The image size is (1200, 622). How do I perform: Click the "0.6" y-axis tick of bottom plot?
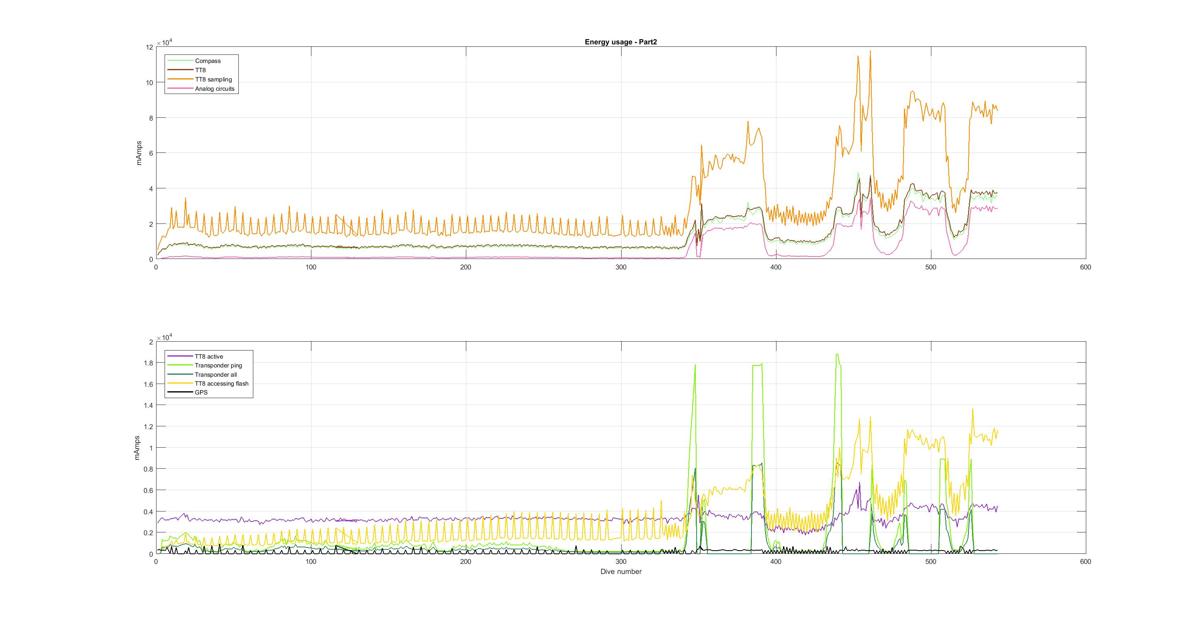(148, 490)
